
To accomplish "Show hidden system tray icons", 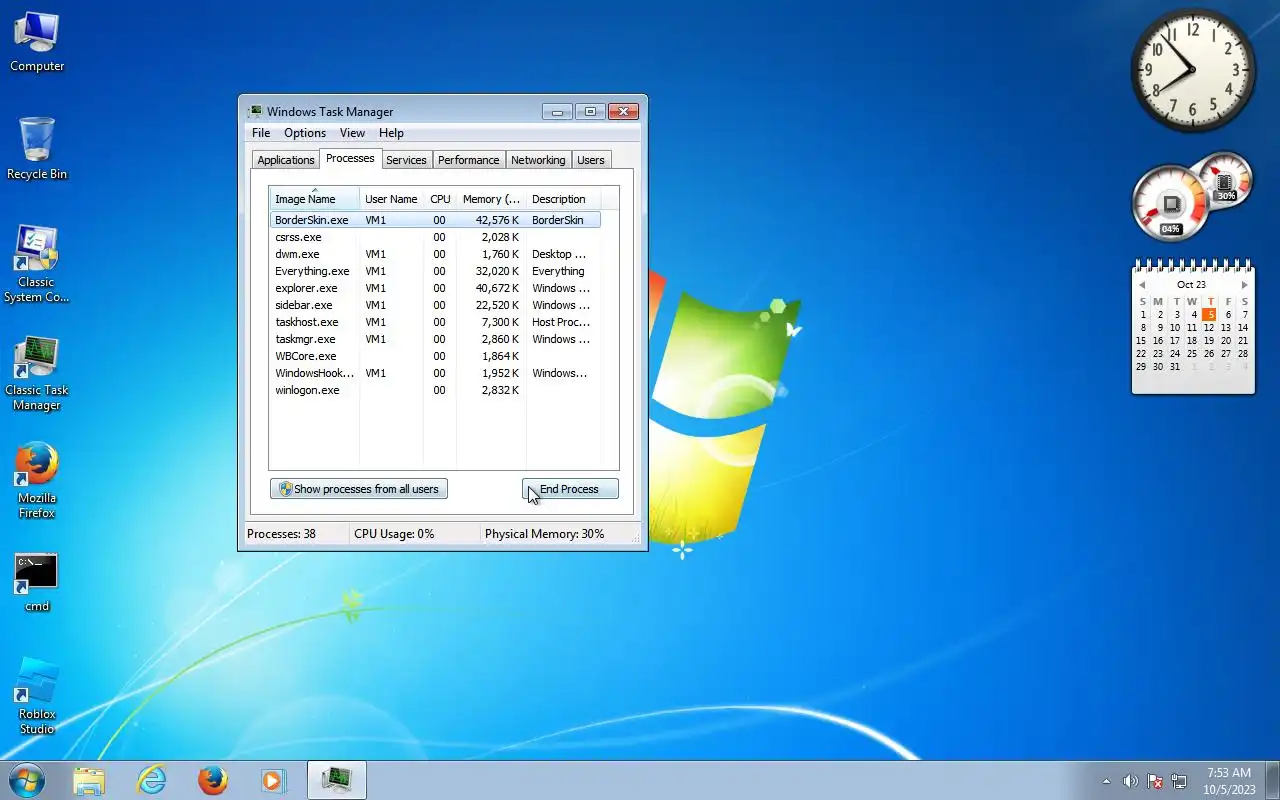I will click(x=1106, y=781).
